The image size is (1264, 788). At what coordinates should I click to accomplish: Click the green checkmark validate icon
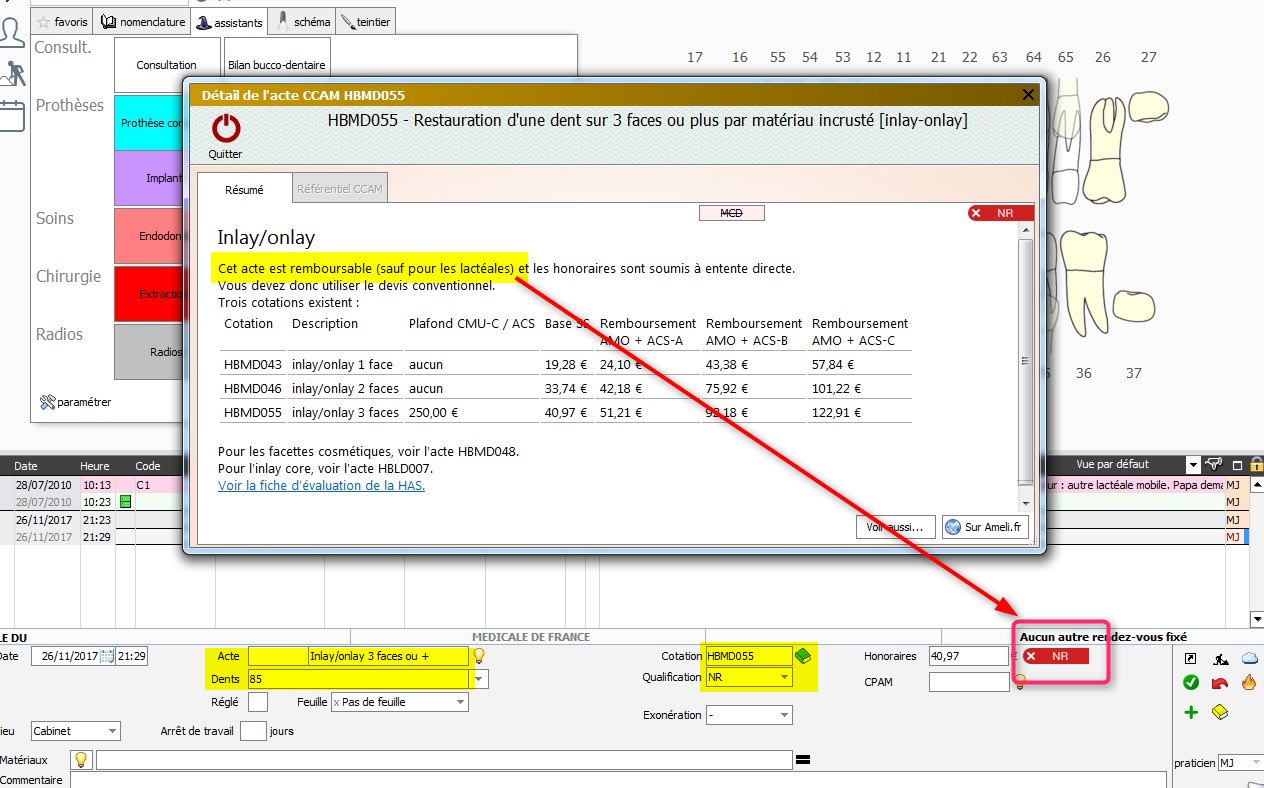tap(1191, 683)
